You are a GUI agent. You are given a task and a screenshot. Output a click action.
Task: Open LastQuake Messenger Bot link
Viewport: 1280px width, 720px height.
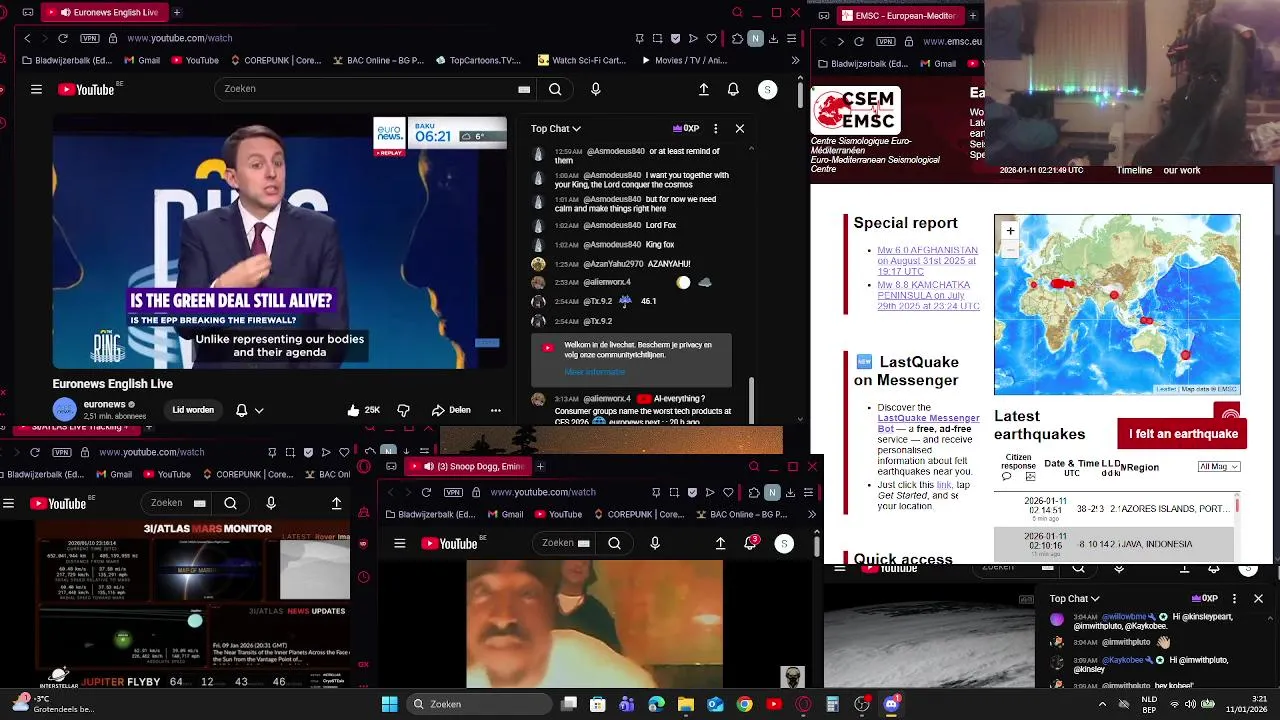click(928, 423)
